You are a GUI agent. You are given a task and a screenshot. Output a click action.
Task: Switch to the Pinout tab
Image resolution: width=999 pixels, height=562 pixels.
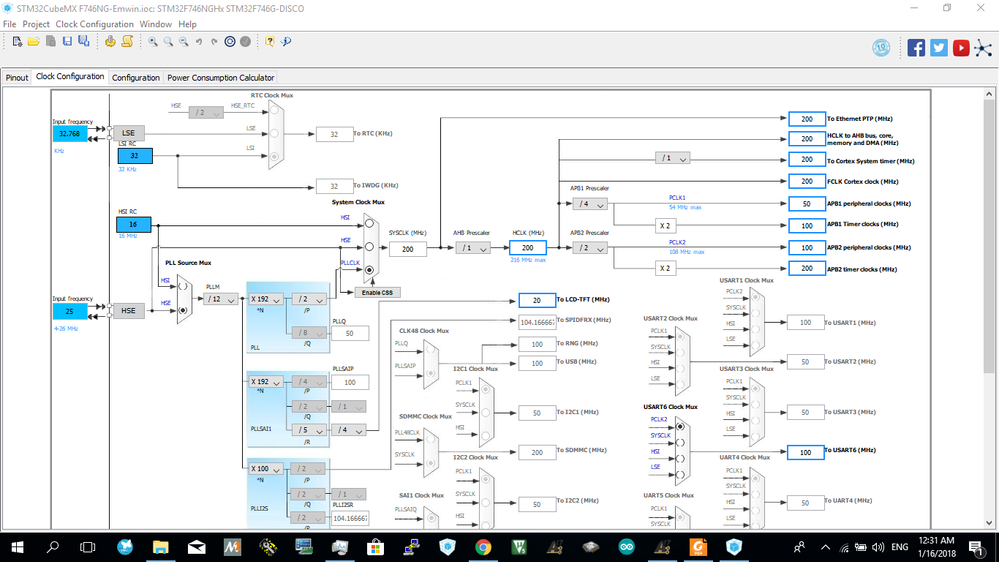17,77
